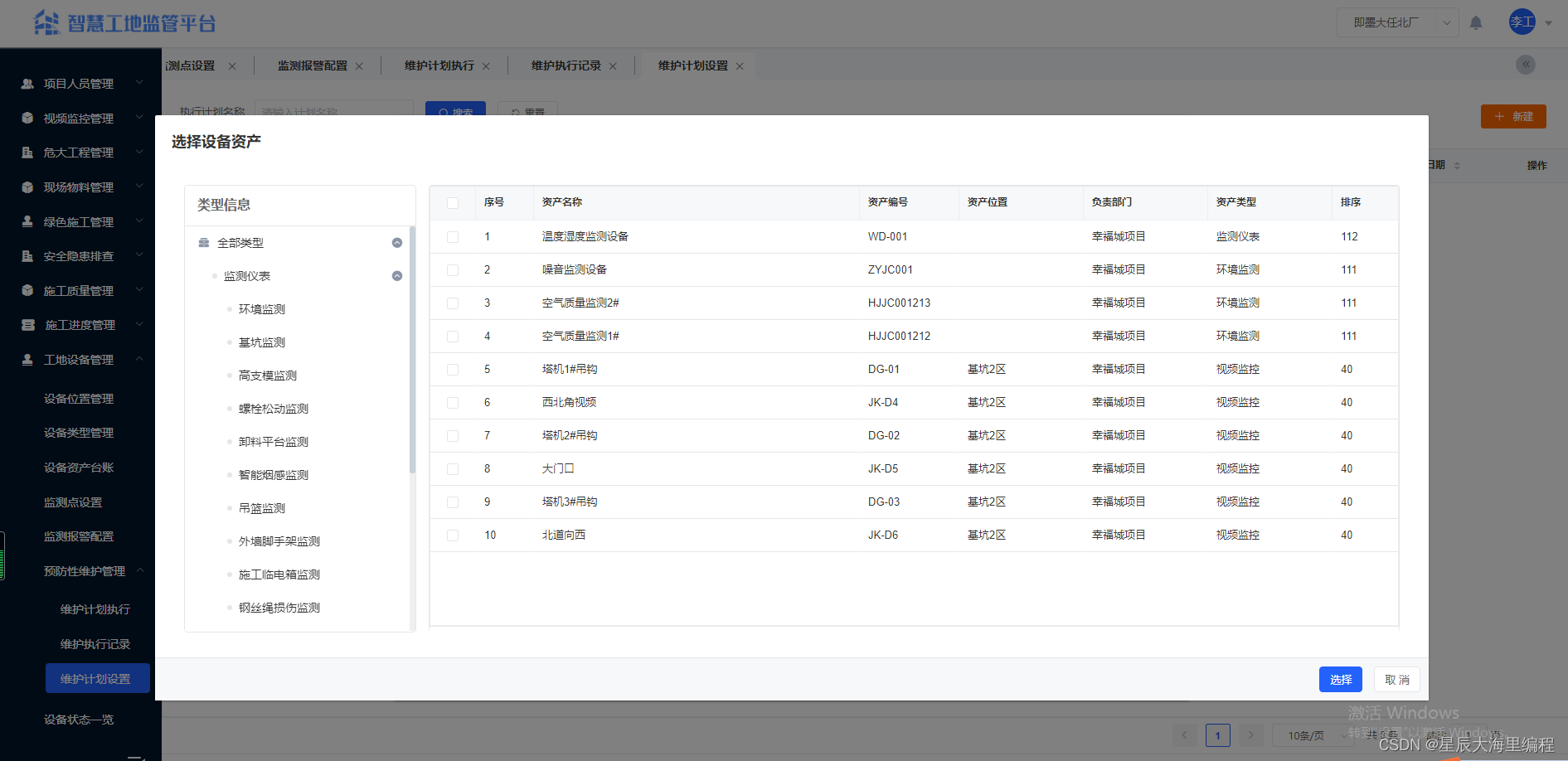The height and width of the screenshot is (761, 1568).
Task: Check the row for 塔机2#吊钩
Action: 453,436
